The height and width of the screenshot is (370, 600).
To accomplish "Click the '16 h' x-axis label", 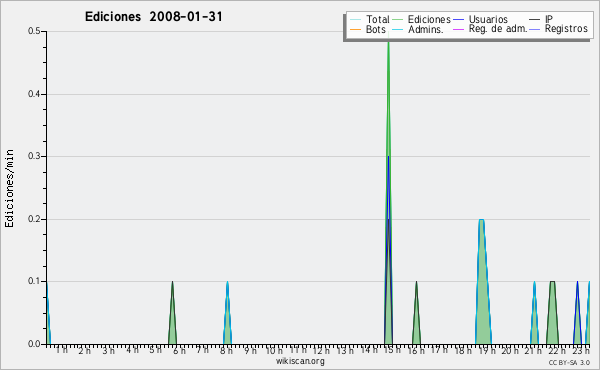I will point(416,350).
